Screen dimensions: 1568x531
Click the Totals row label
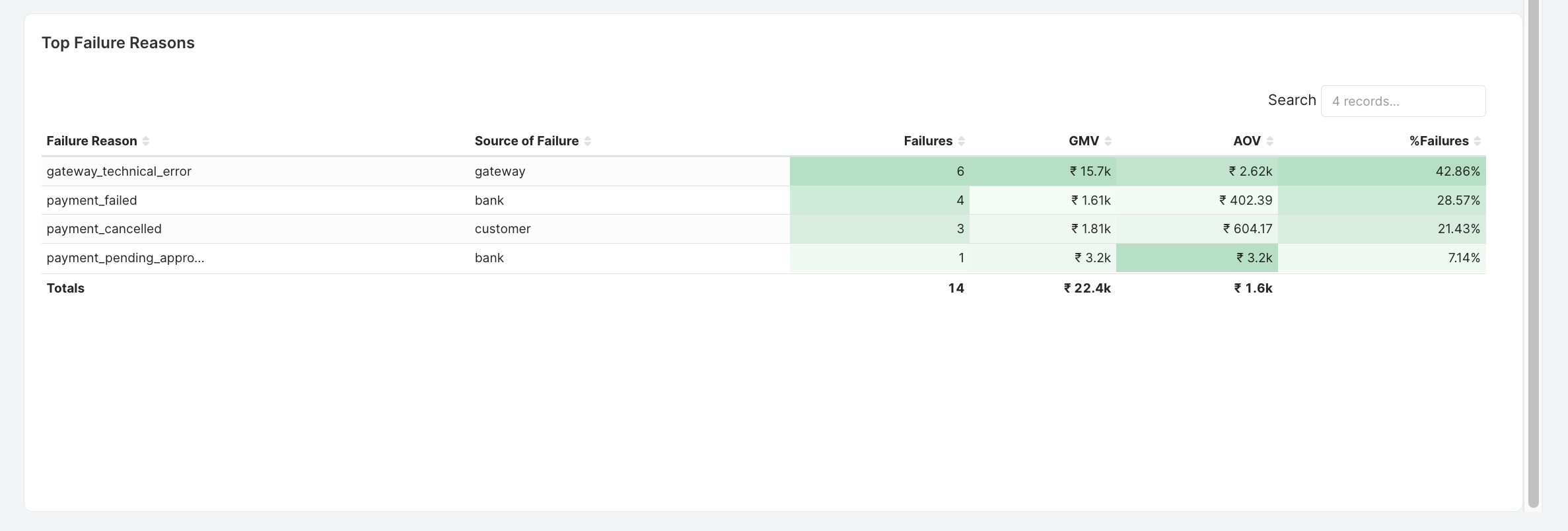(x=65, y=288)
